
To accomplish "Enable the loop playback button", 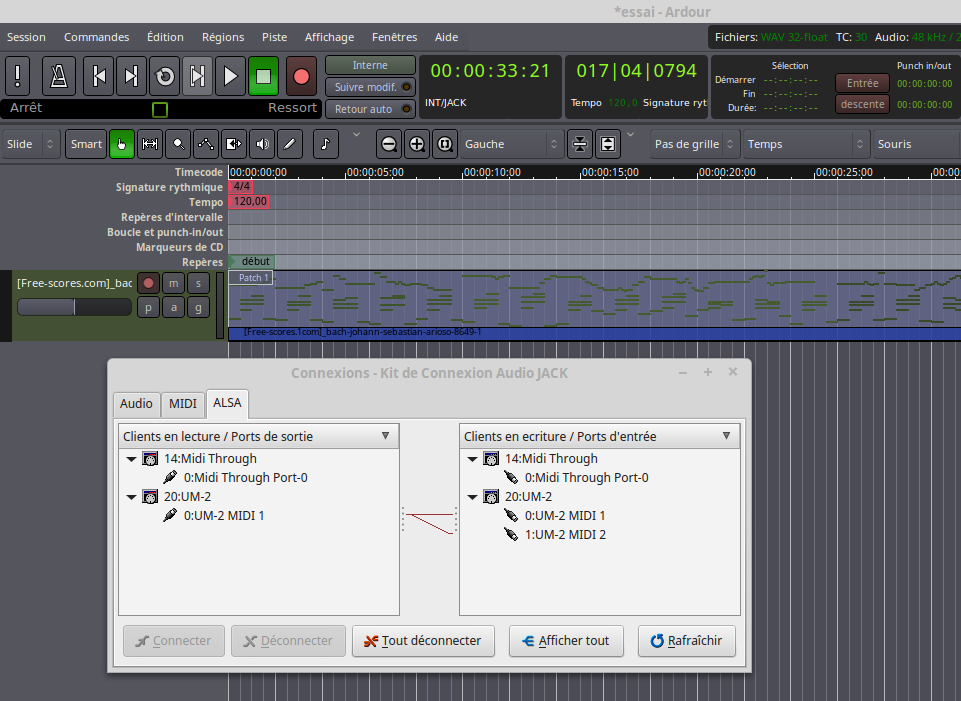I will (x=165, y=76).
